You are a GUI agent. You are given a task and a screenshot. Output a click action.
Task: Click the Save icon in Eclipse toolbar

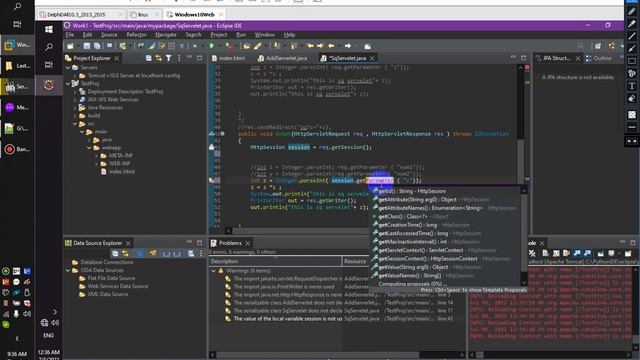[87, 46]
